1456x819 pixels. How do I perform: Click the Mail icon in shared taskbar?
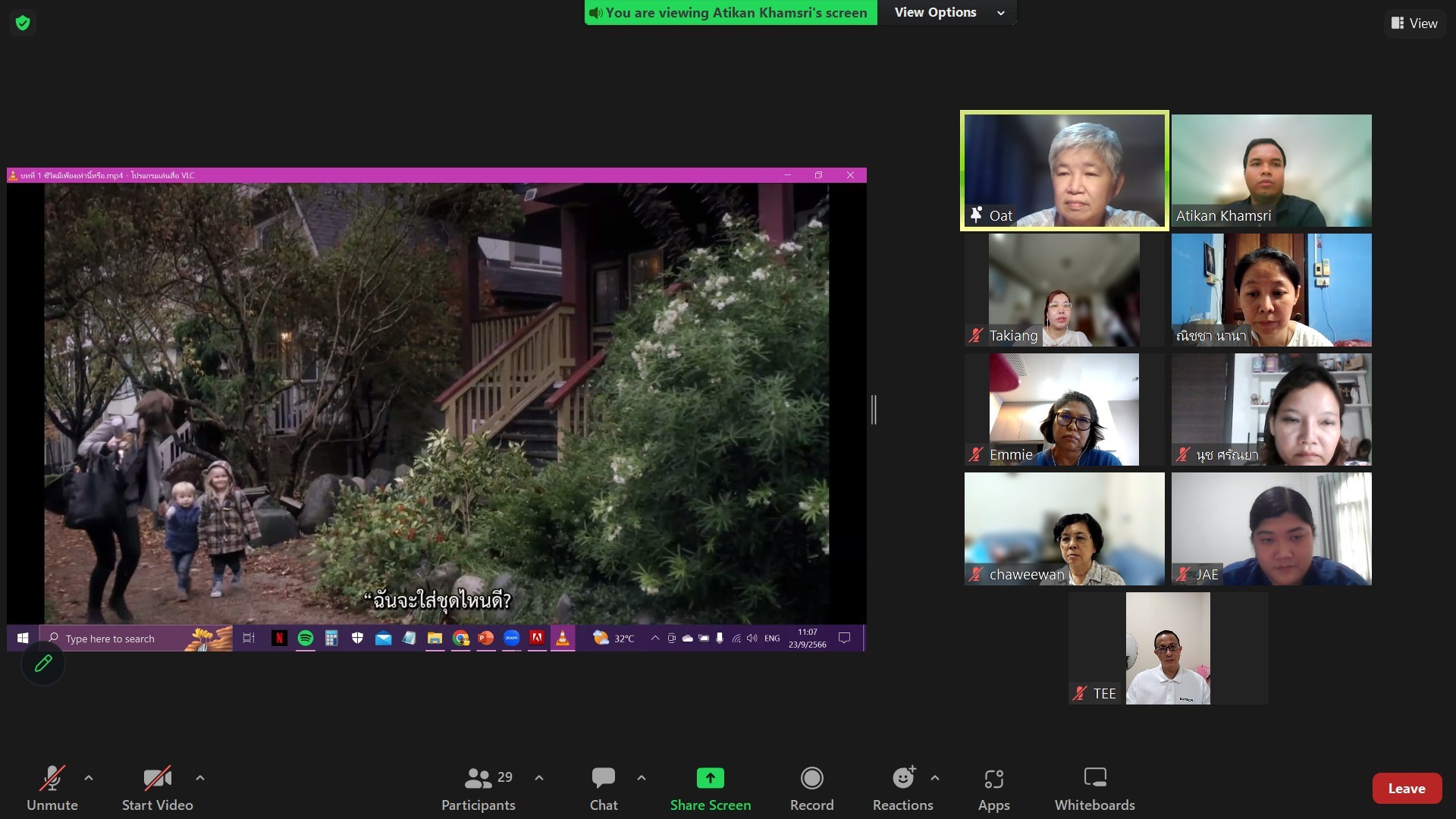383,639
